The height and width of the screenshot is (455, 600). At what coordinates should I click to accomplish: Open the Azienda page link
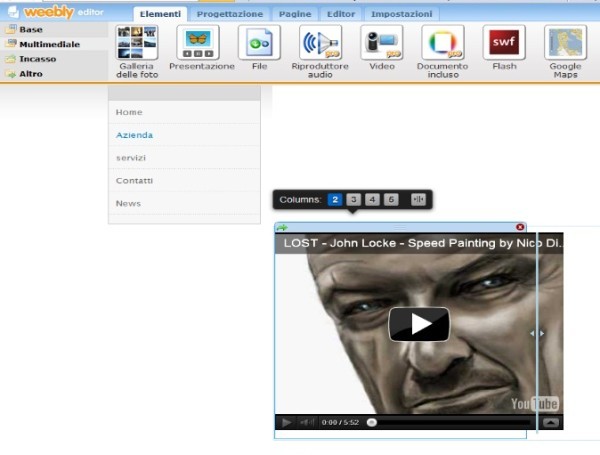click(x=134, y=135)
